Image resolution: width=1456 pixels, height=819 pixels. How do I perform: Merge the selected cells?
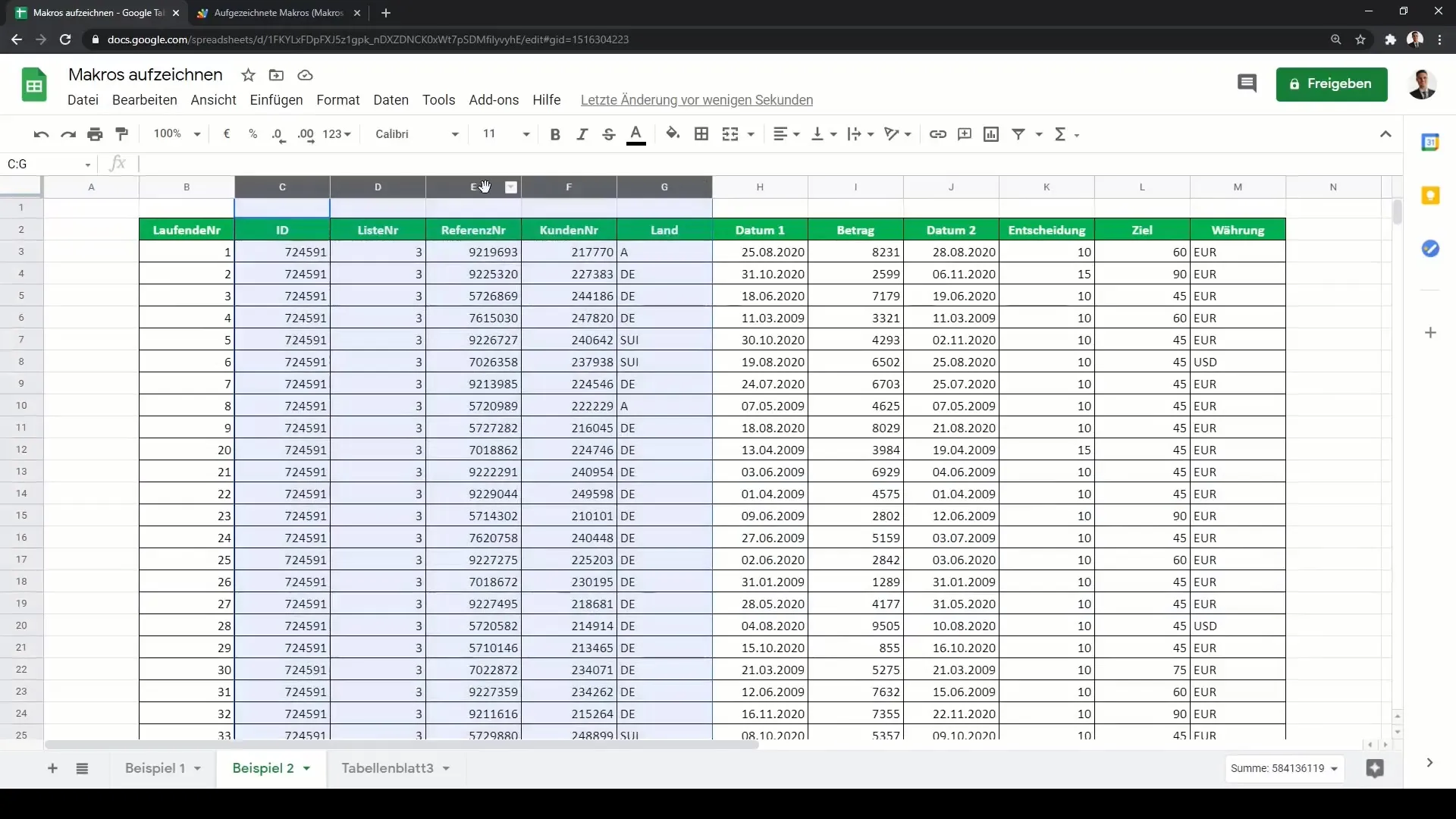tap(730, 134)
